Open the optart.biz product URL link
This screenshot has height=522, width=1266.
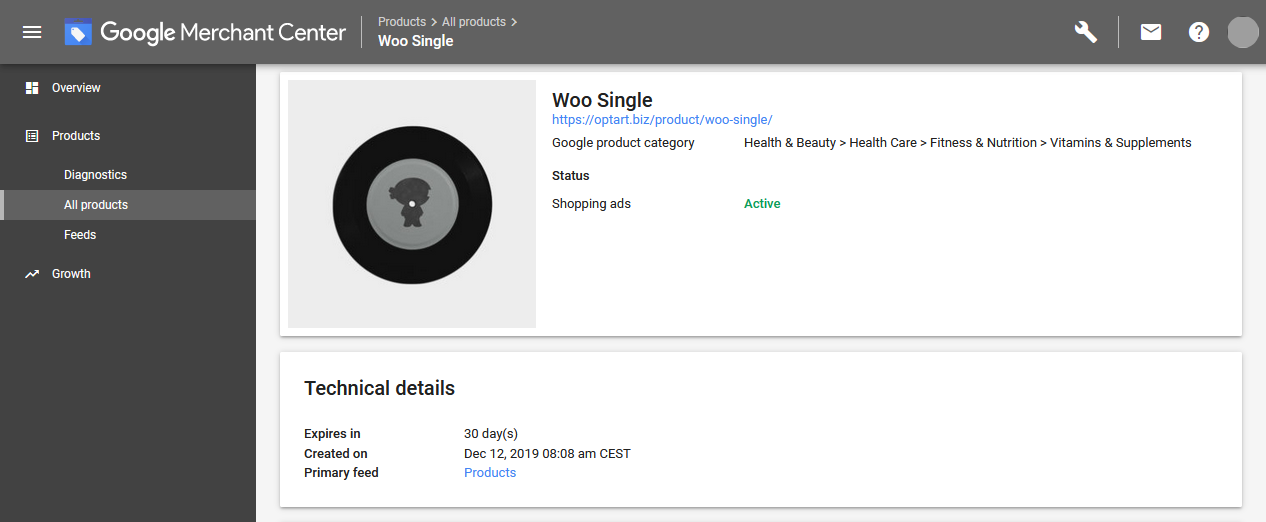coord(662,119)
